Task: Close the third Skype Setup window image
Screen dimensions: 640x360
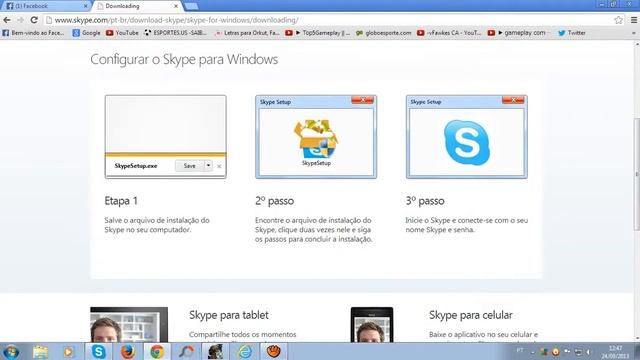Action: (513, 100)
